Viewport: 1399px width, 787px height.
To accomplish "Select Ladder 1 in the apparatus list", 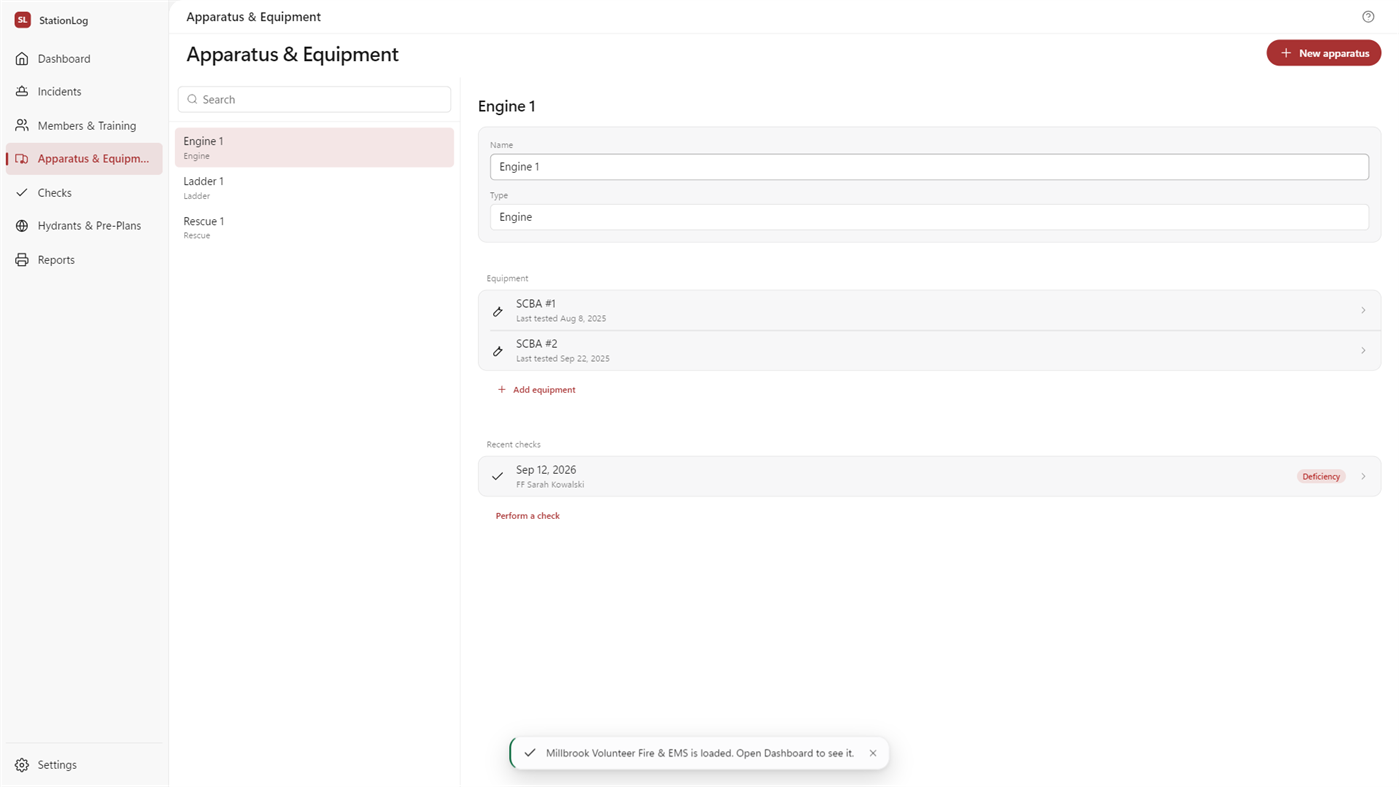I will click(314, 188).
